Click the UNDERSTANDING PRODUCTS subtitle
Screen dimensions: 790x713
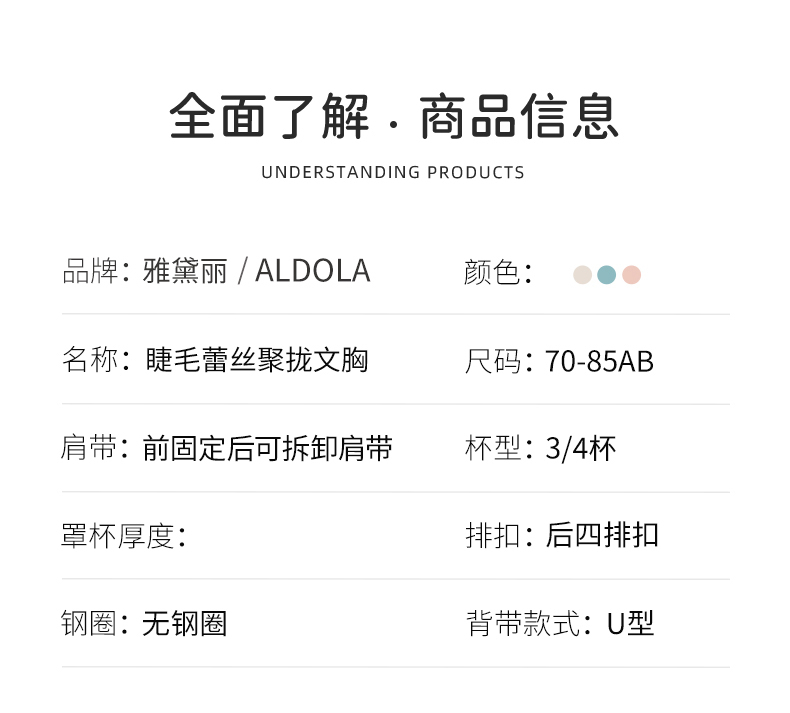point(393,172)
